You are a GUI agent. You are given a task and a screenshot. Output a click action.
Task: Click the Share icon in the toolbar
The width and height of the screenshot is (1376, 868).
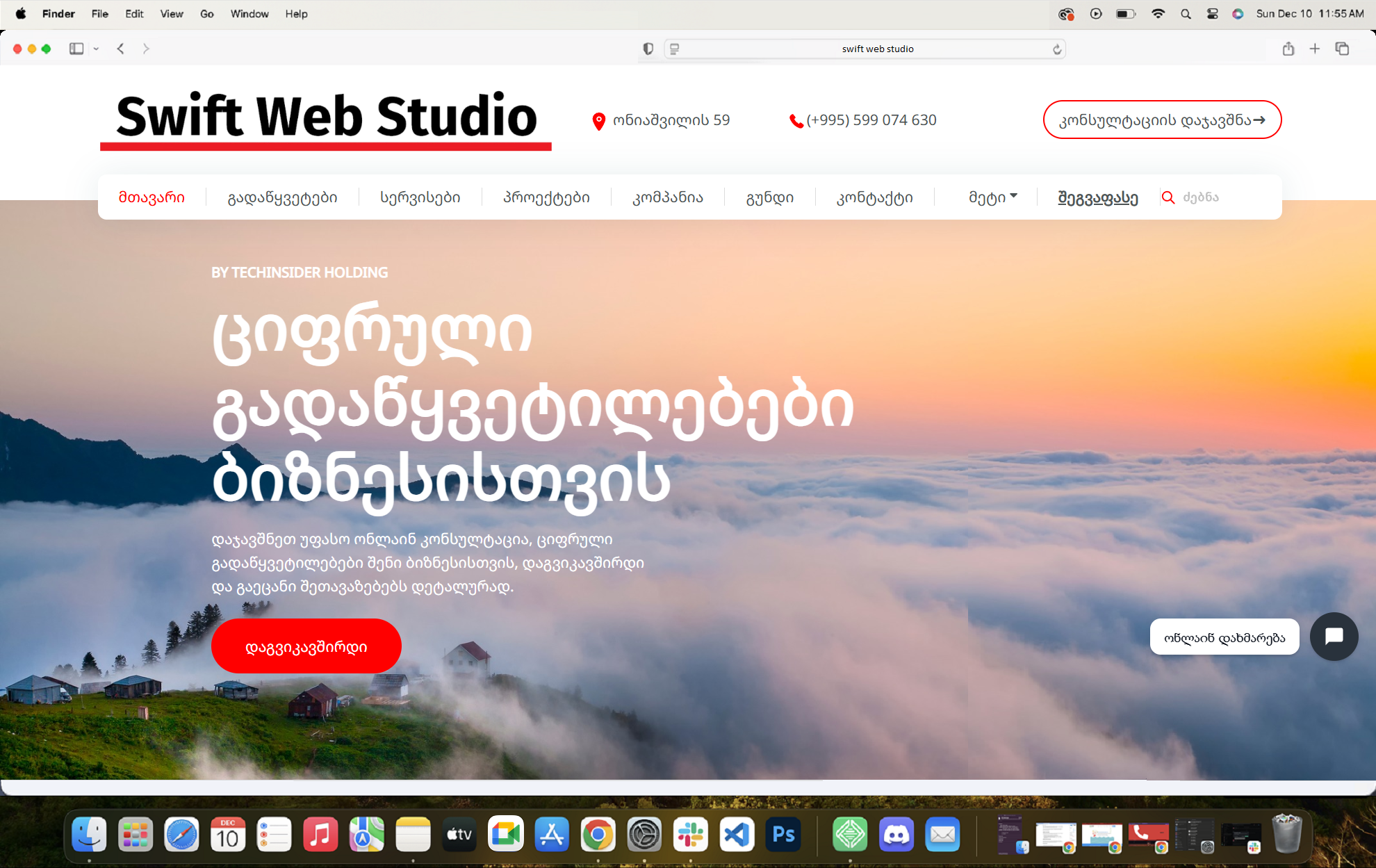pyautogui.click(x=1288, y=49)
